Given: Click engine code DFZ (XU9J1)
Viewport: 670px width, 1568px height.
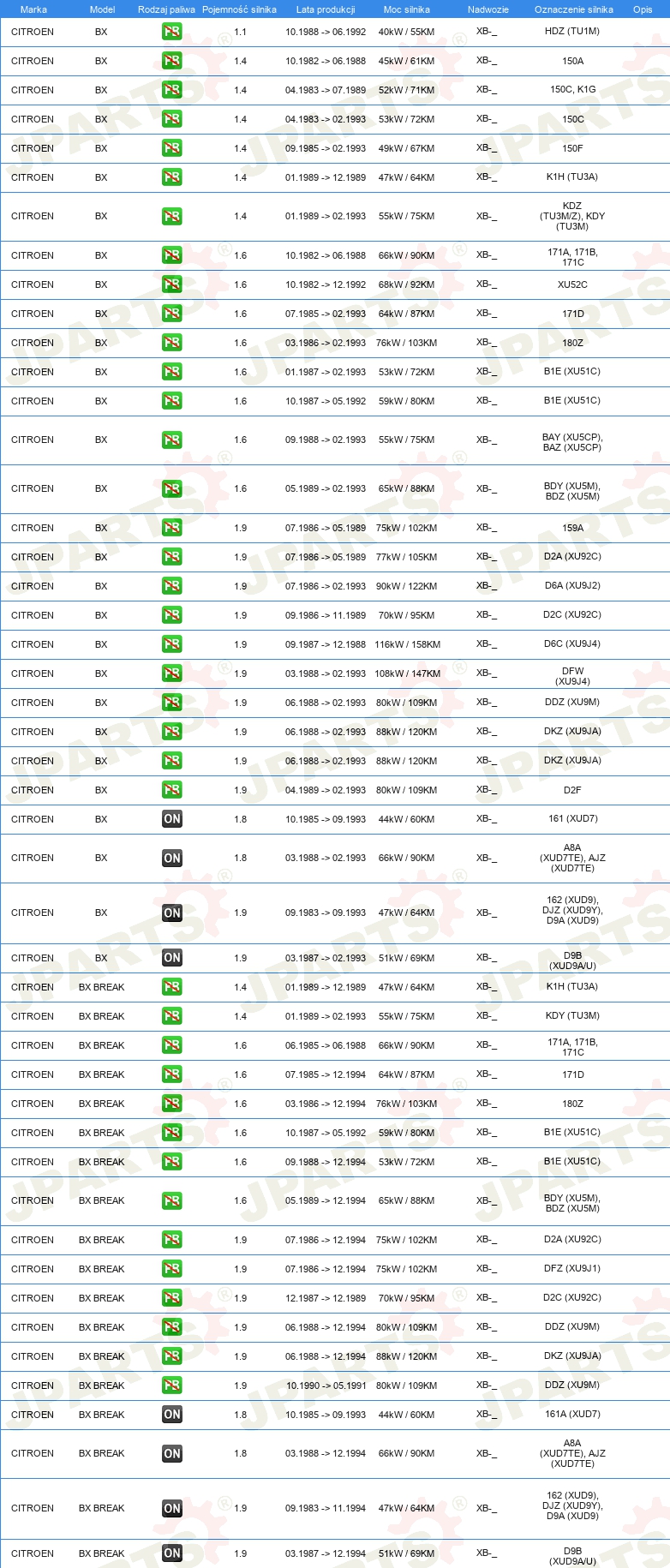Looking at the screenshot, I should pos(572,1268).
